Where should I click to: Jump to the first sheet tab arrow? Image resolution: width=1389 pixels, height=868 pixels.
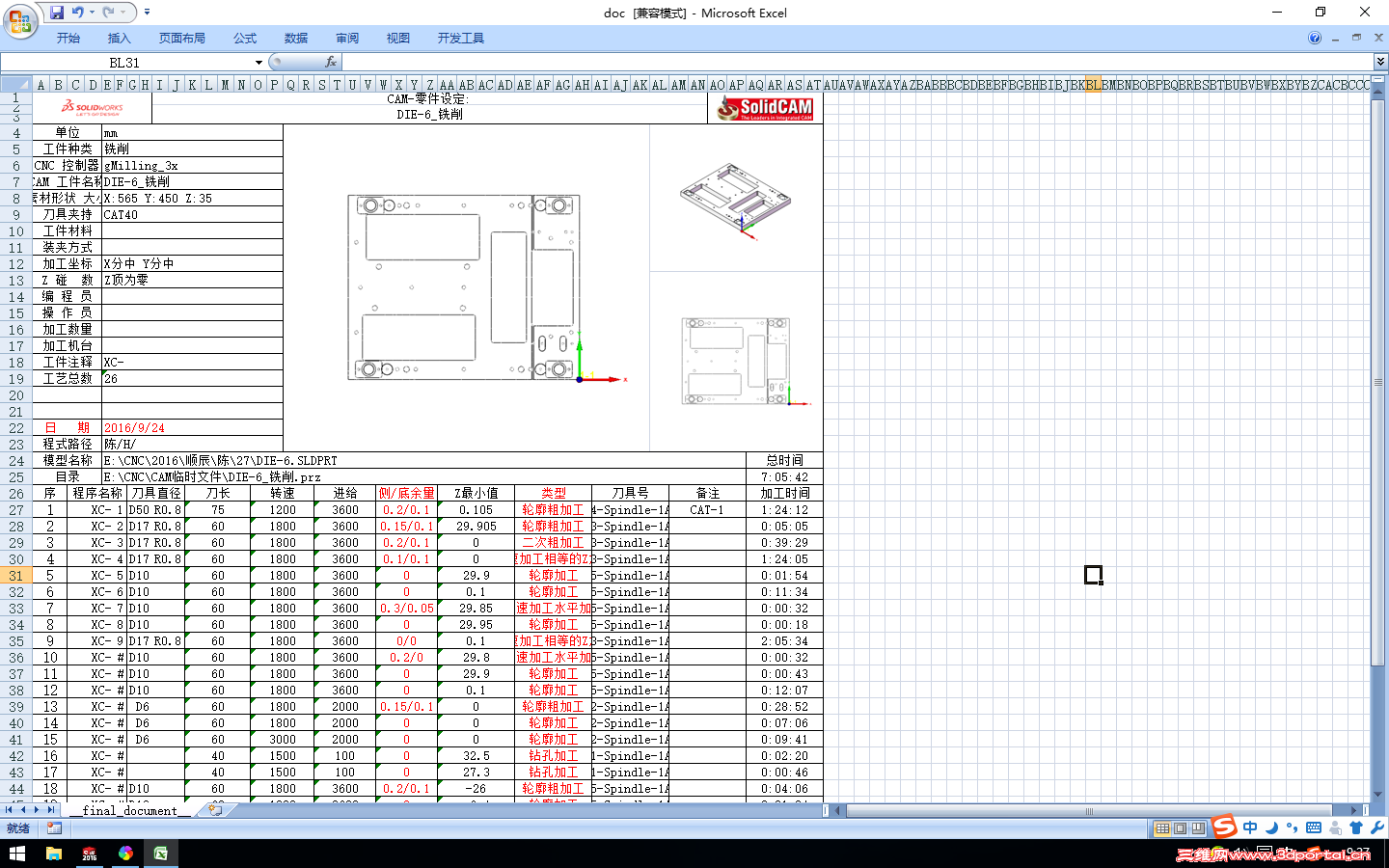(x=10, y=811)
